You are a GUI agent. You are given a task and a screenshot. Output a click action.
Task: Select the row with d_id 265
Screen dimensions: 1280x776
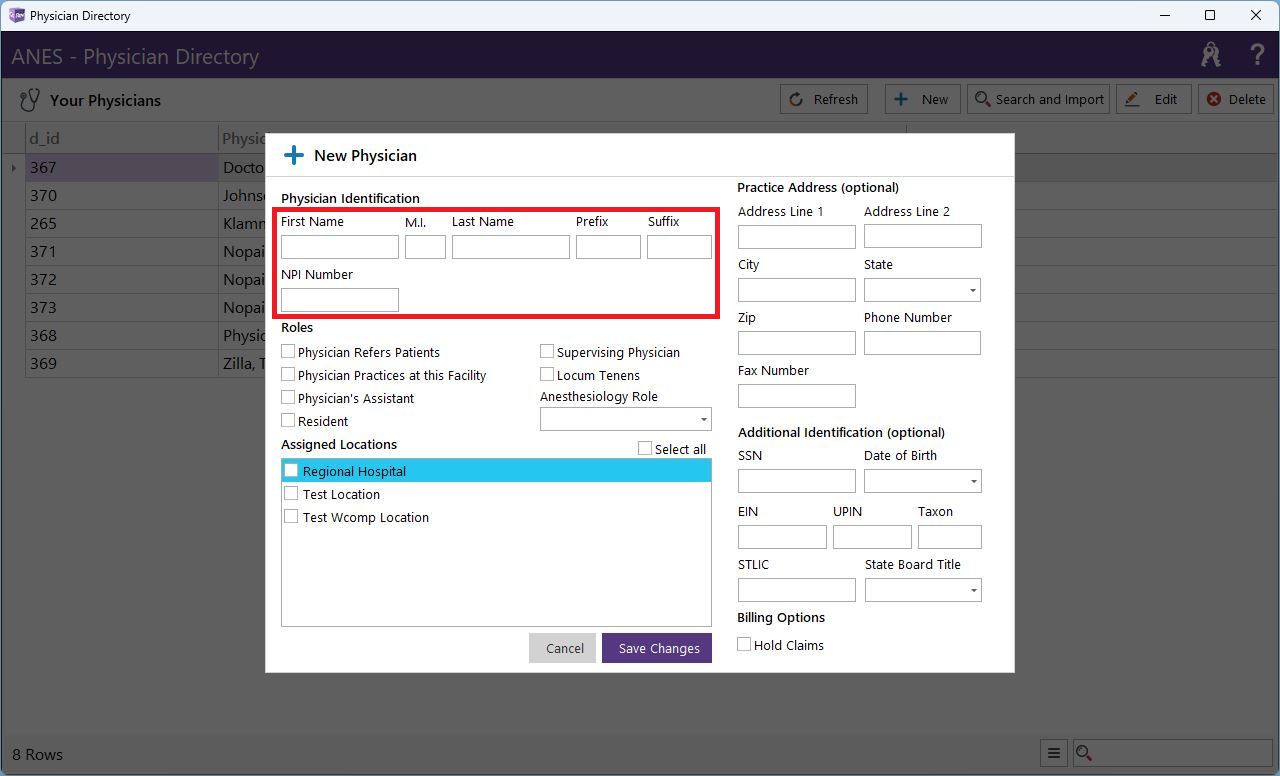121,223
